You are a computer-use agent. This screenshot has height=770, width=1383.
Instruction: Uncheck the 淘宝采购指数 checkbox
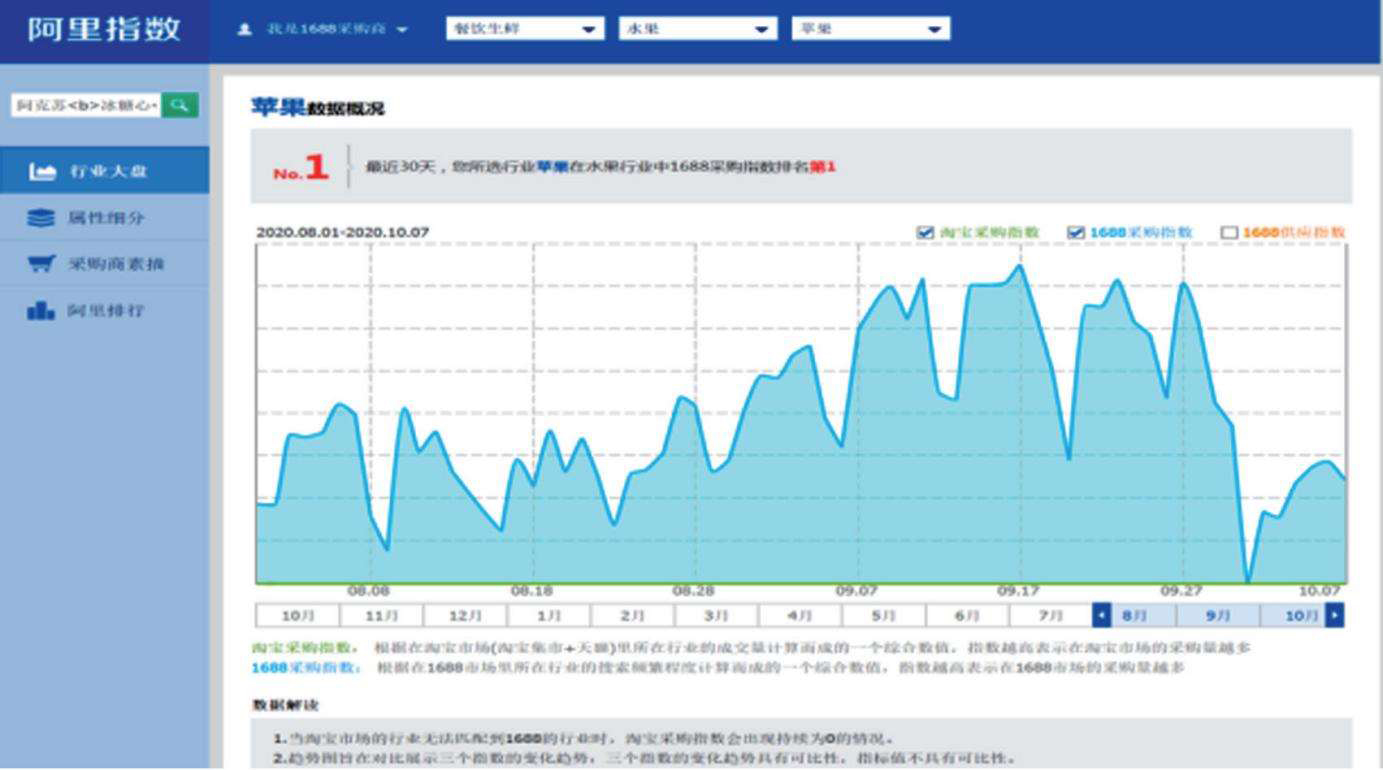point(925,233)
